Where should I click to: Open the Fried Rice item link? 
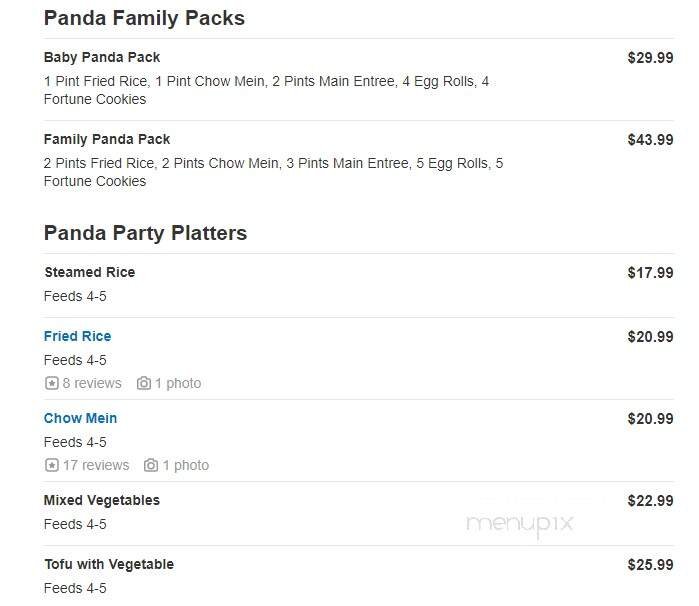[x=77, y=336]
